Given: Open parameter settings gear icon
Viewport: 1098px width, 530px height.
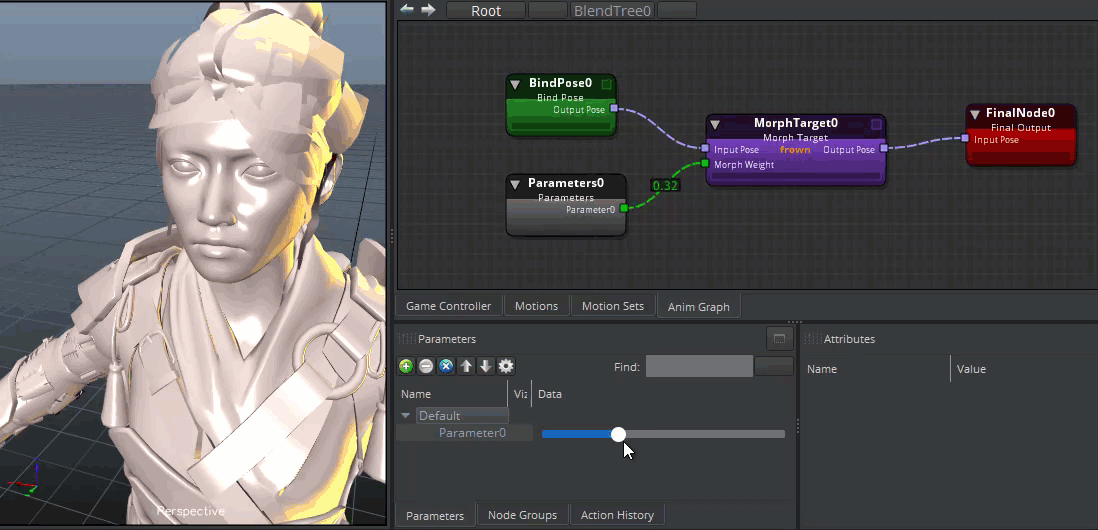Looking at the screenshot, I should (x=506, y=367).
